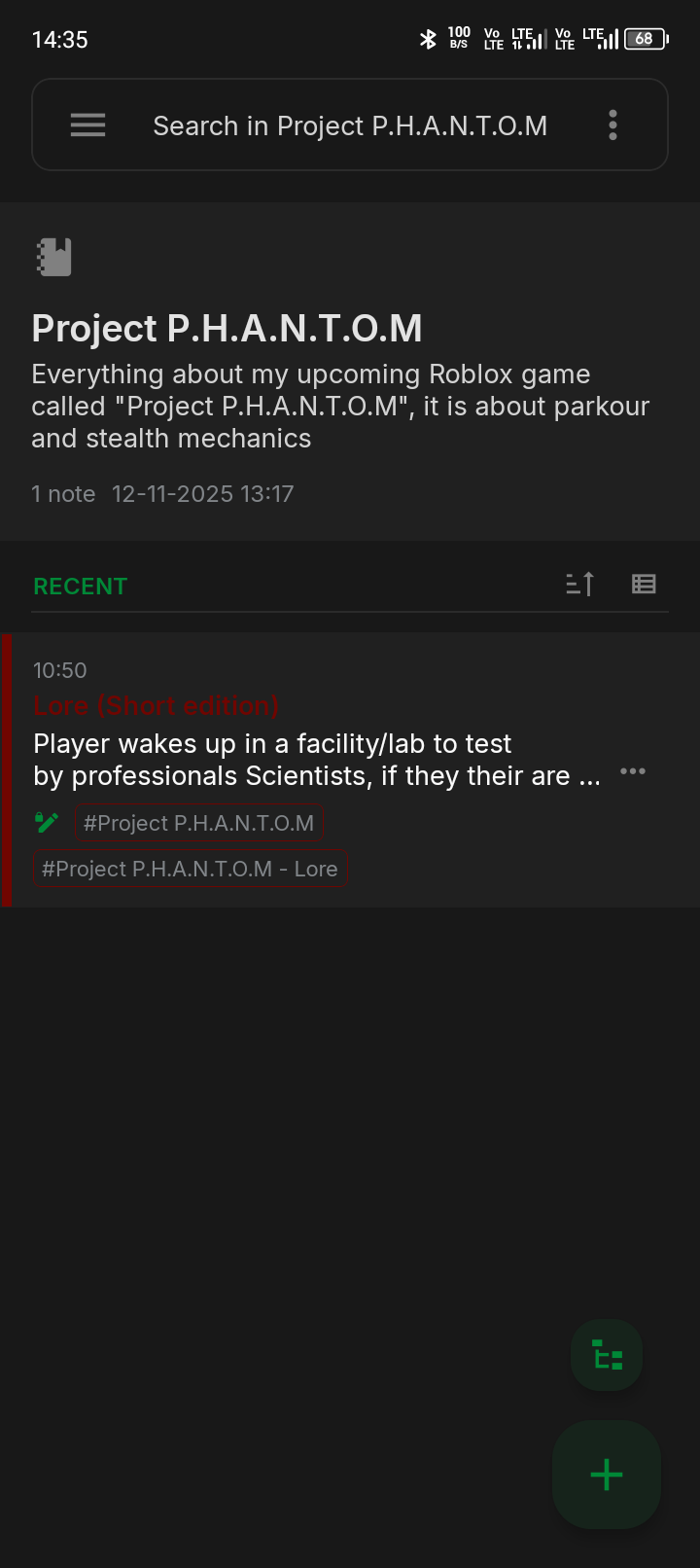Select the #Project P.H.A.N.T.O.M - Lore tag
Viewport: 700px width, 1568px height.
pyautogui.click(x=190, y=869)
